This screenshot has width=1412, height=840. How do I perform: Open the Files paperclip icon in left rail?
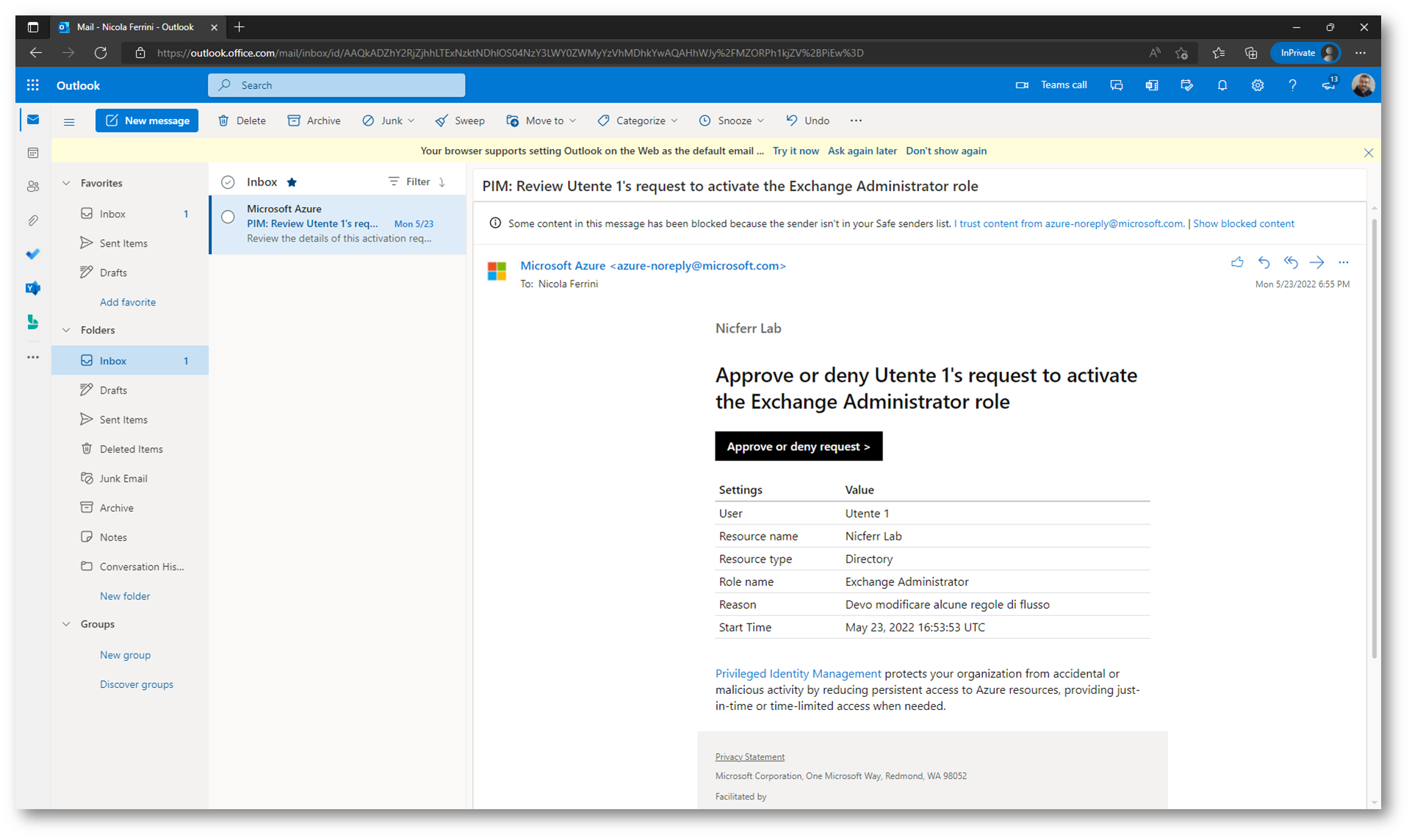(33, 220)
